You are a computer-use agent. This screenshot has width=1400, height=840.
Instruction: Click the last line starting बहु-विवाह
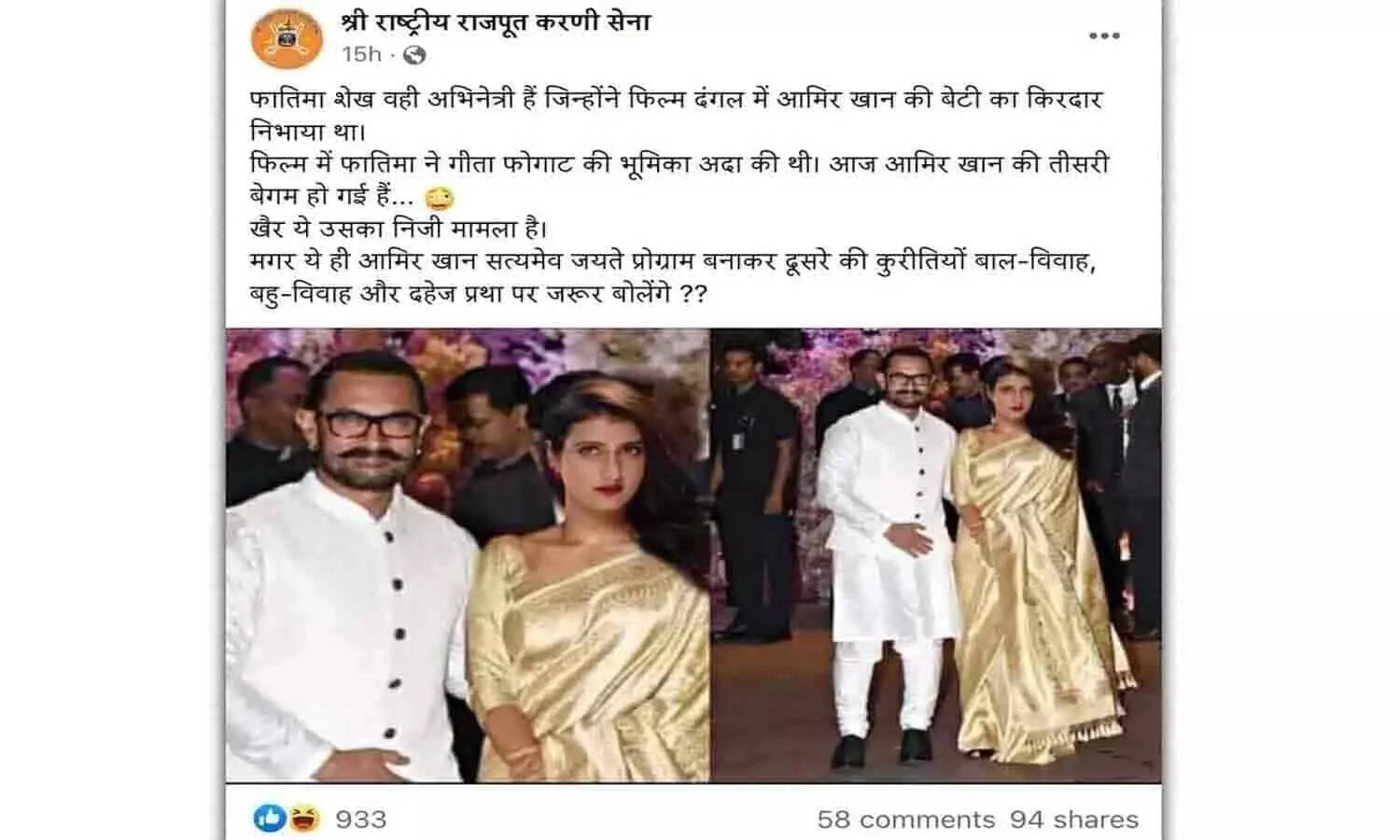tap(479, 295)
